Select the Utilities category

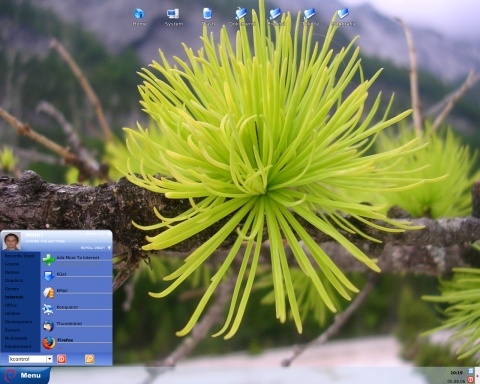pos(12,314)
